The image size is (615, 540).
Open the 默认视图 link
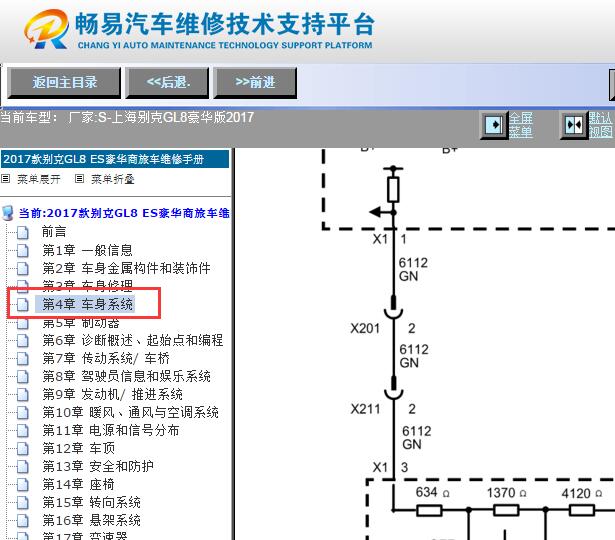coord(600,125)
